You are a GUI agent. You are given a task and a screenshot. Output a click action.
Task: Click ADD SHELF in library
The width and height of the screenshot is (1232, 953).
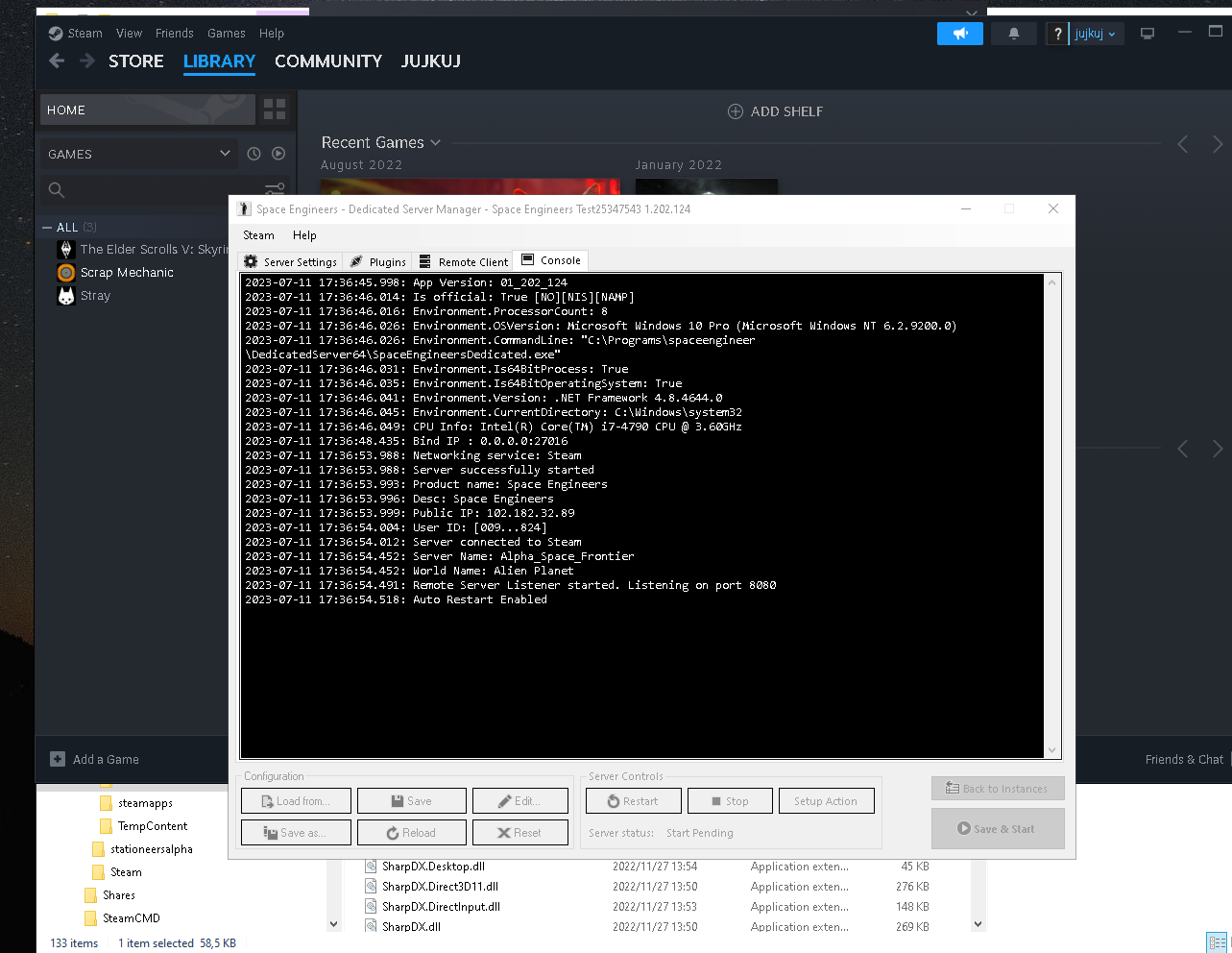click(776, 111)
